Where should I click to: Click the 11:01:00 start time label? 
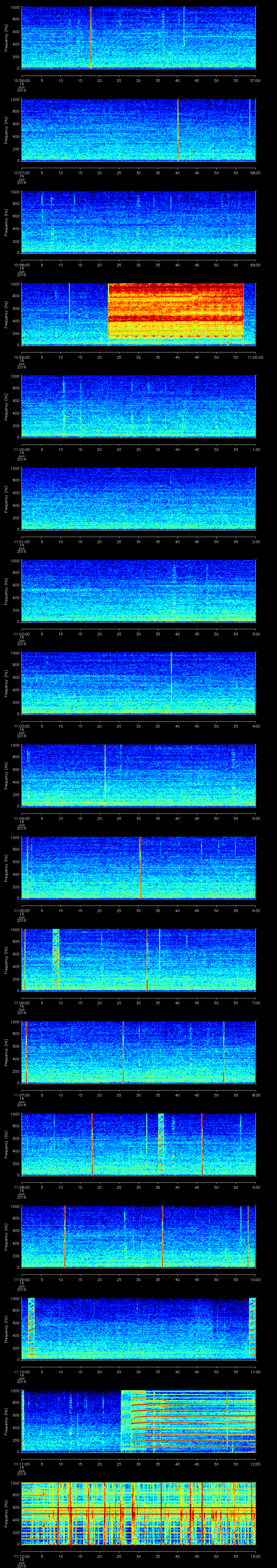point(21,542)
